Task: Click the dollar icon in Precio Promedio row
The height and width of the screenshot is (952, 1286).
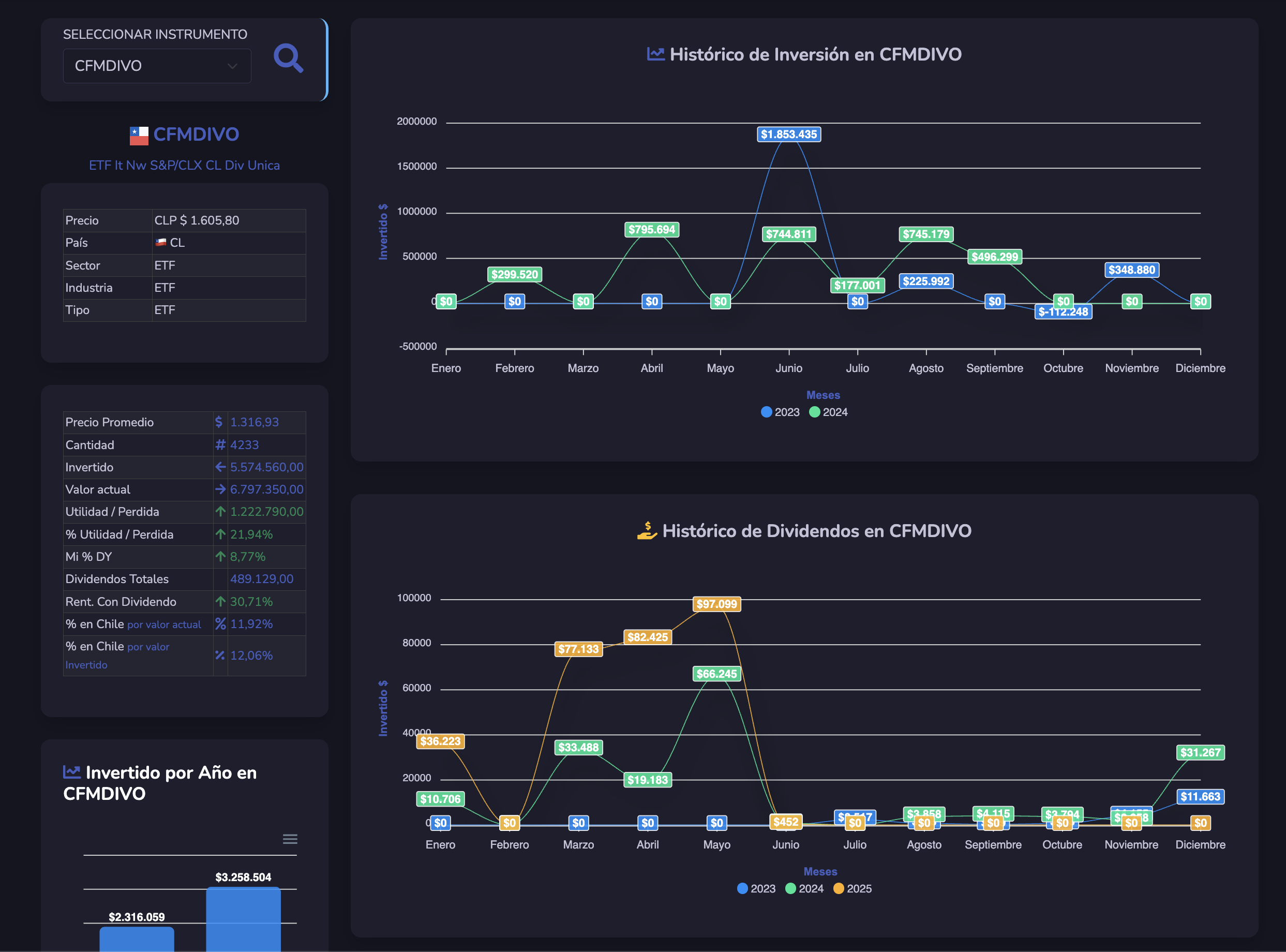Action: point(219,422)
